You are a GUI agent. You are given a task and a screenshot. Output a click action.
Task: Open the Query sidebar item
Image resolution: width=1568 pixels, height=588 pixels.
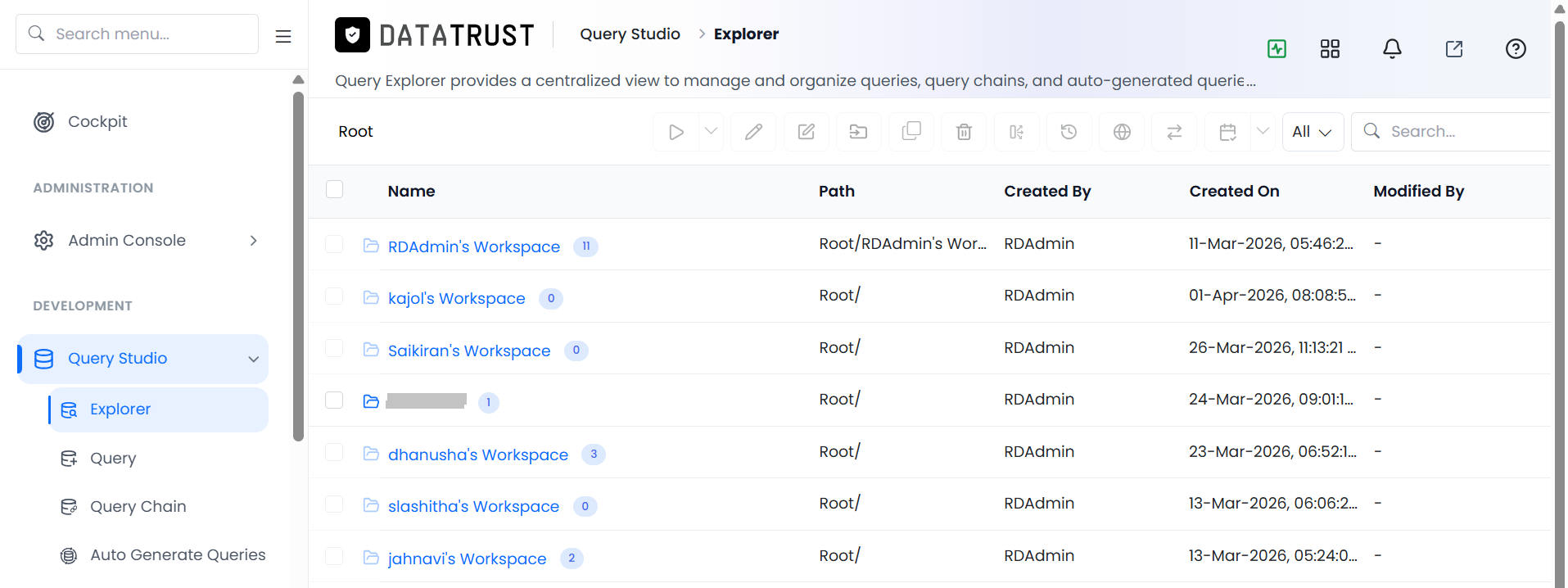click(113, 459)
